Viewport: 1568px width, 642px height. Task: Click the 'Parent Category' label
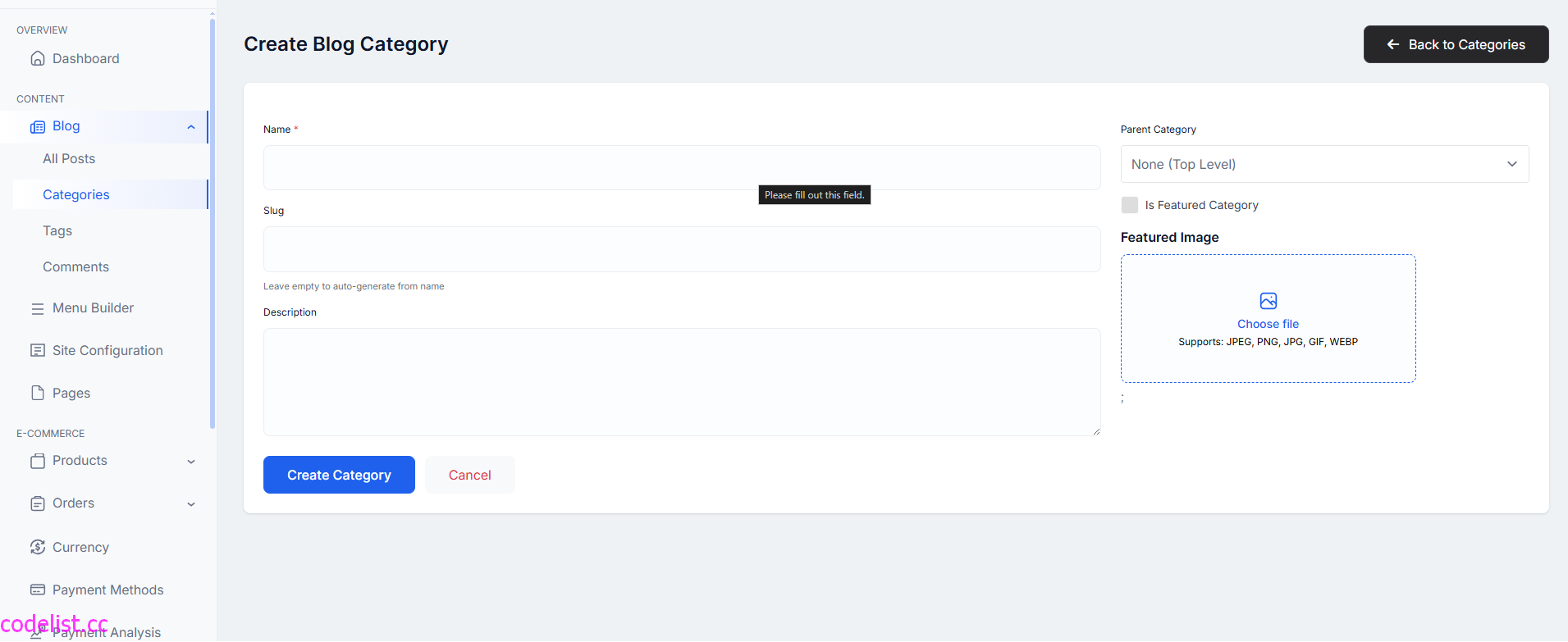[1159, 130]
